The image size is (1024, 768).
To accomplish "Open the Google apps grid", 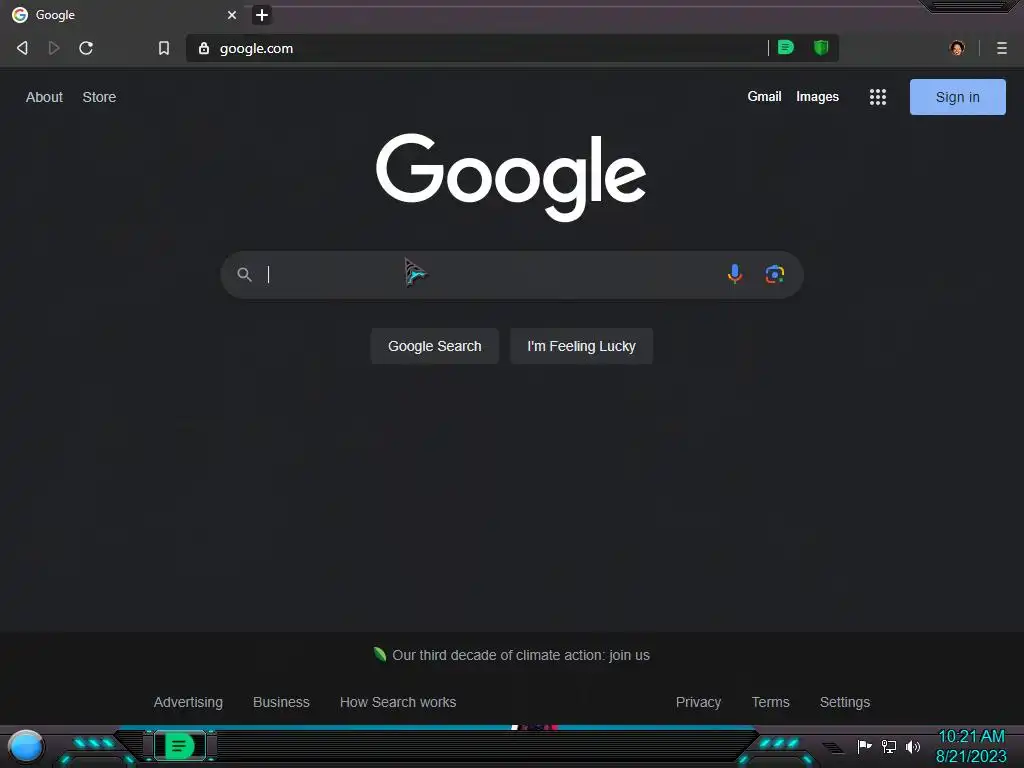I will point(878,97).
